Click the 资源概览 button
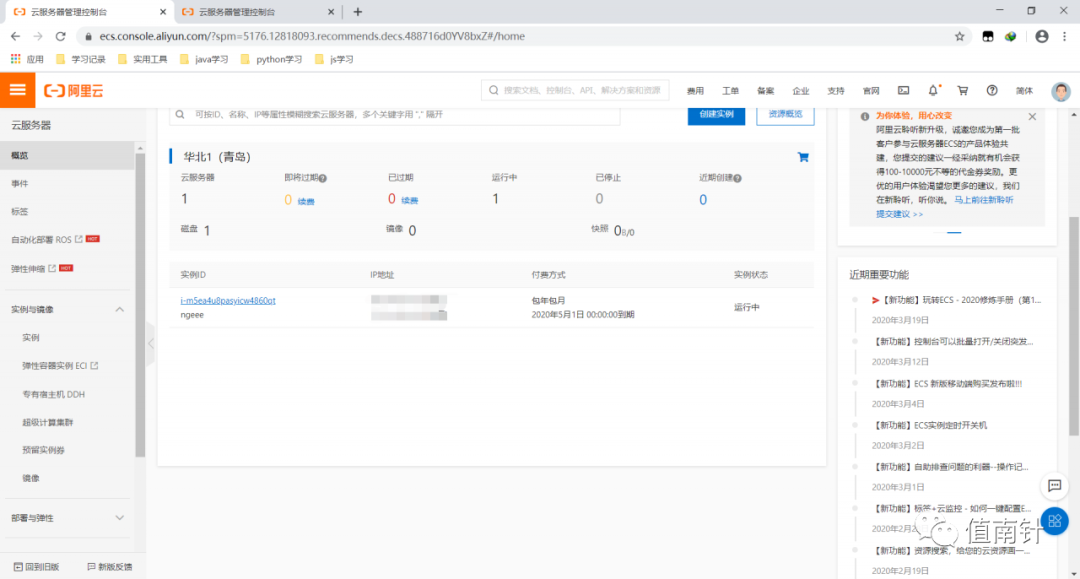 click(785, 114)
